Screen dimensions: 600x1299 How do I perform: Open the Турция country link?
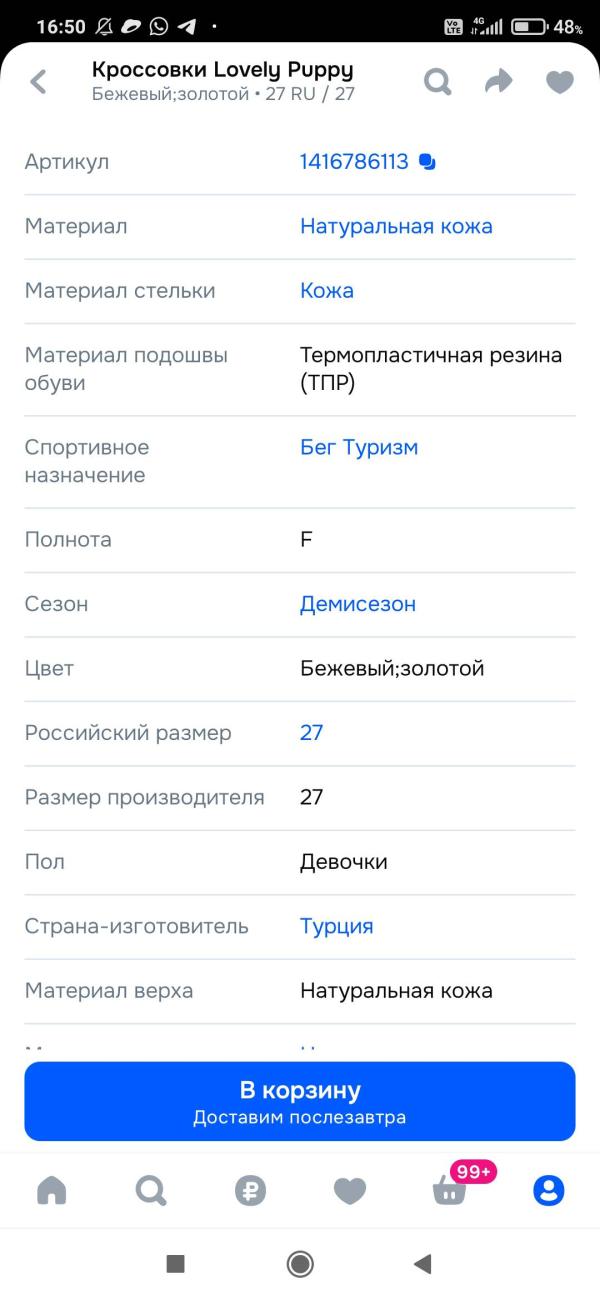pyautogui.click(x=337, y=927)
